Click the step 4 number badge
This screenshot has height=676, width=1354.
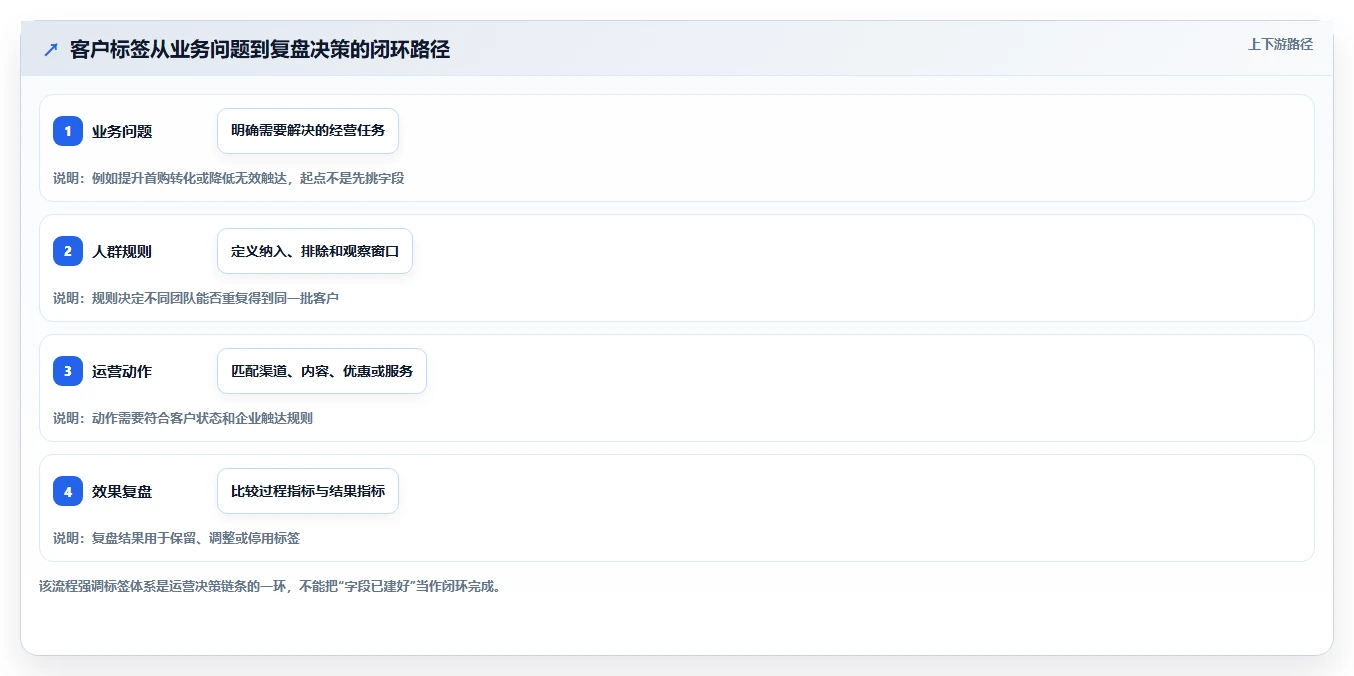(68, 491)
